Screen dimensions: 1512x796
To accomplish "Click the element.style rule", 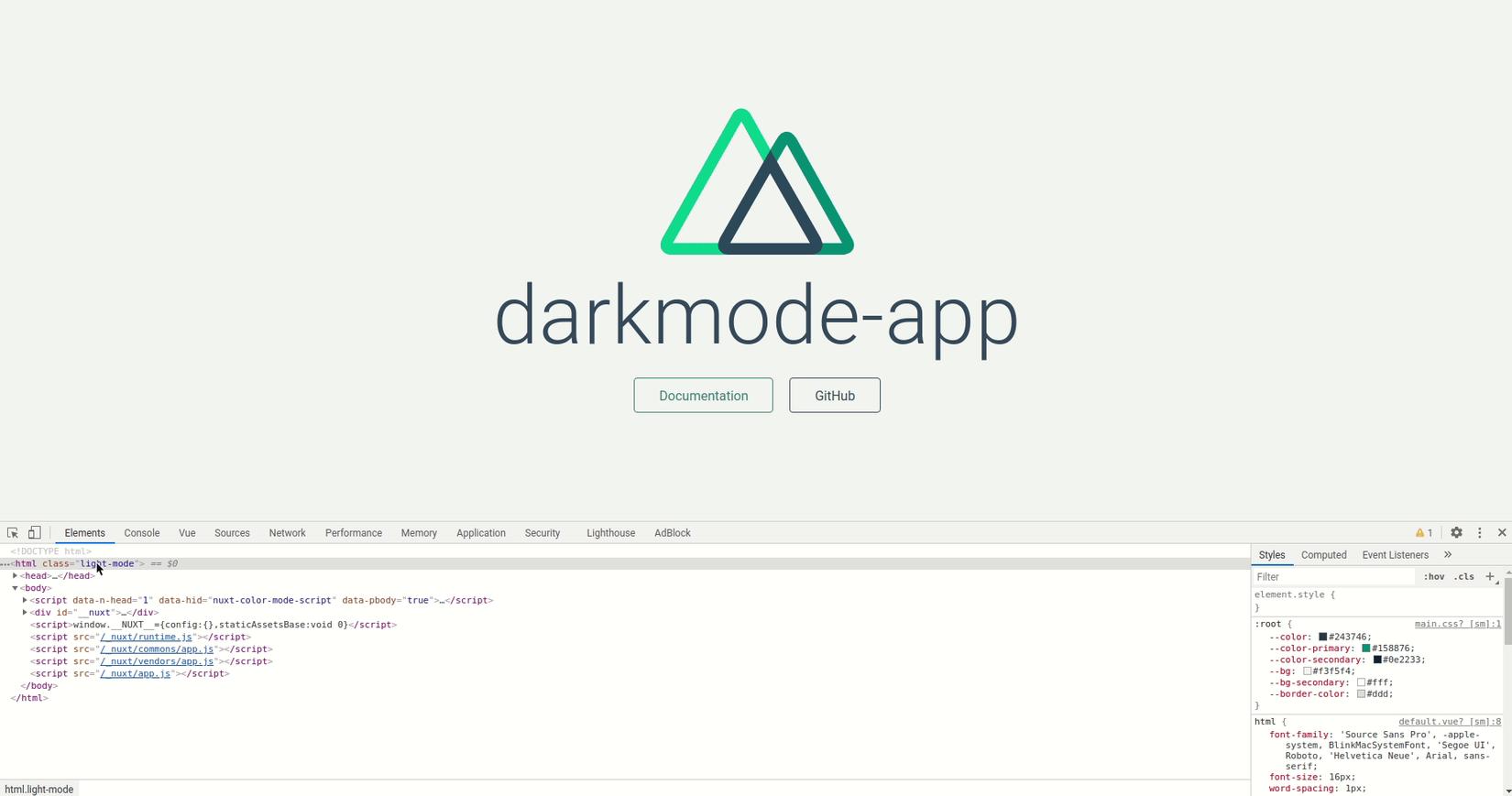I will coord(1295,594).
